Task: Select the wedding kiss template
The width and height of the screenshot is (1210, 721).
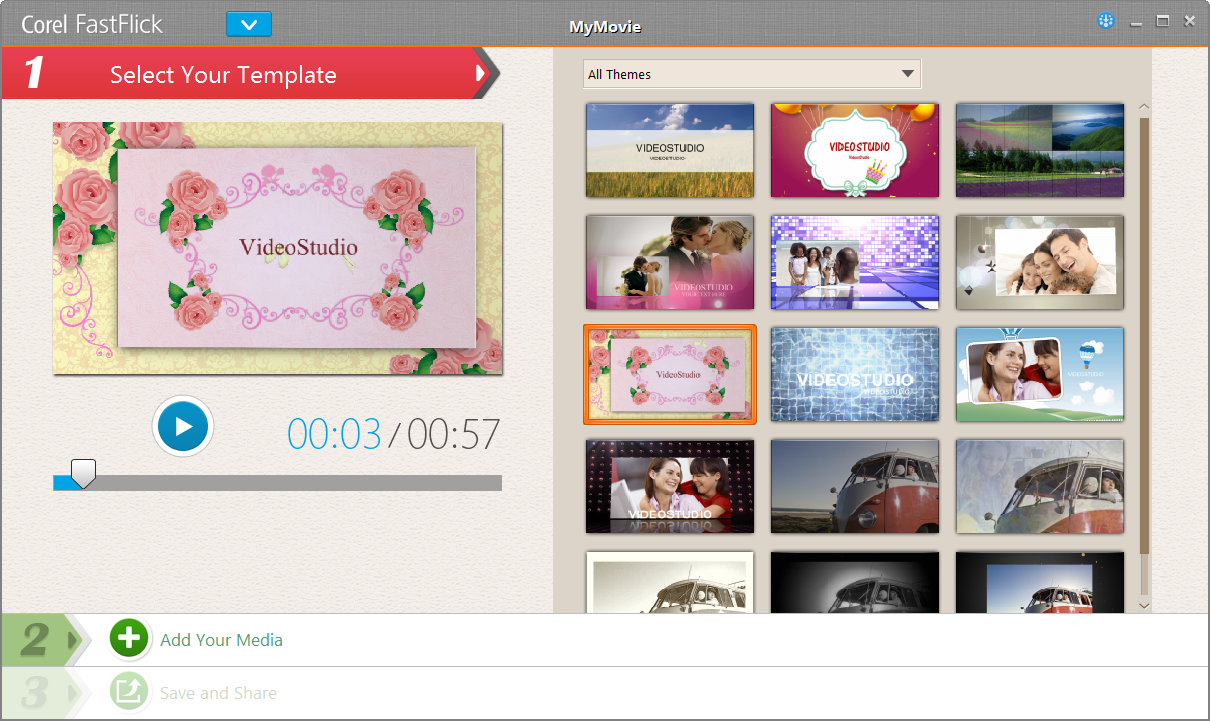Action: 670,262
